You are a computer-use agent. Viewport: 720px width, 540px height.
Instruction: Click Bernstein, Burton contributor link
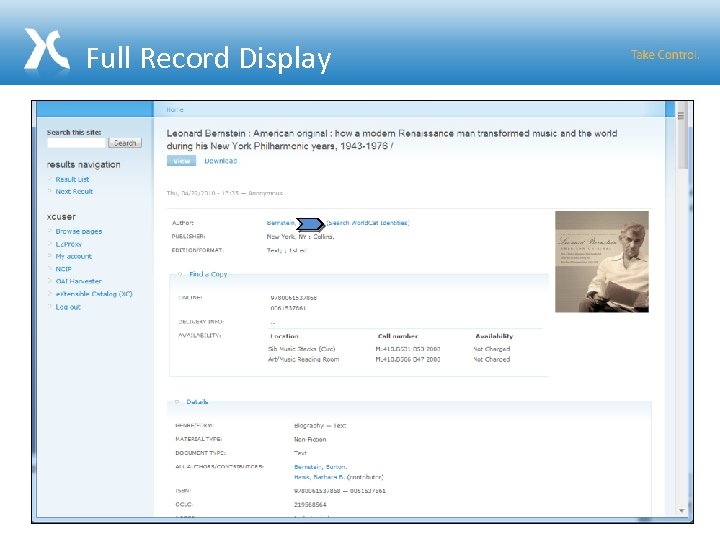click(320, 467)
